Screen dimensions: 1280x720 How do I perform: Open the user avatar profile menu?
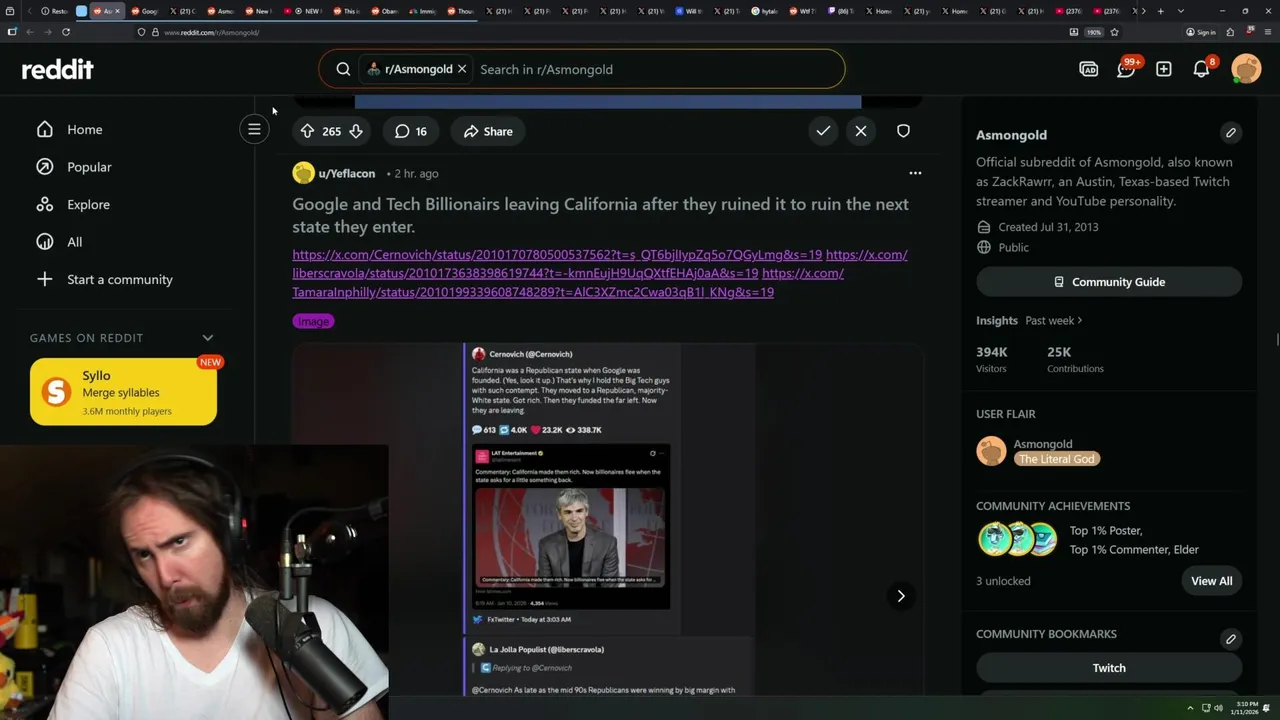click(x=1246, y=69)
